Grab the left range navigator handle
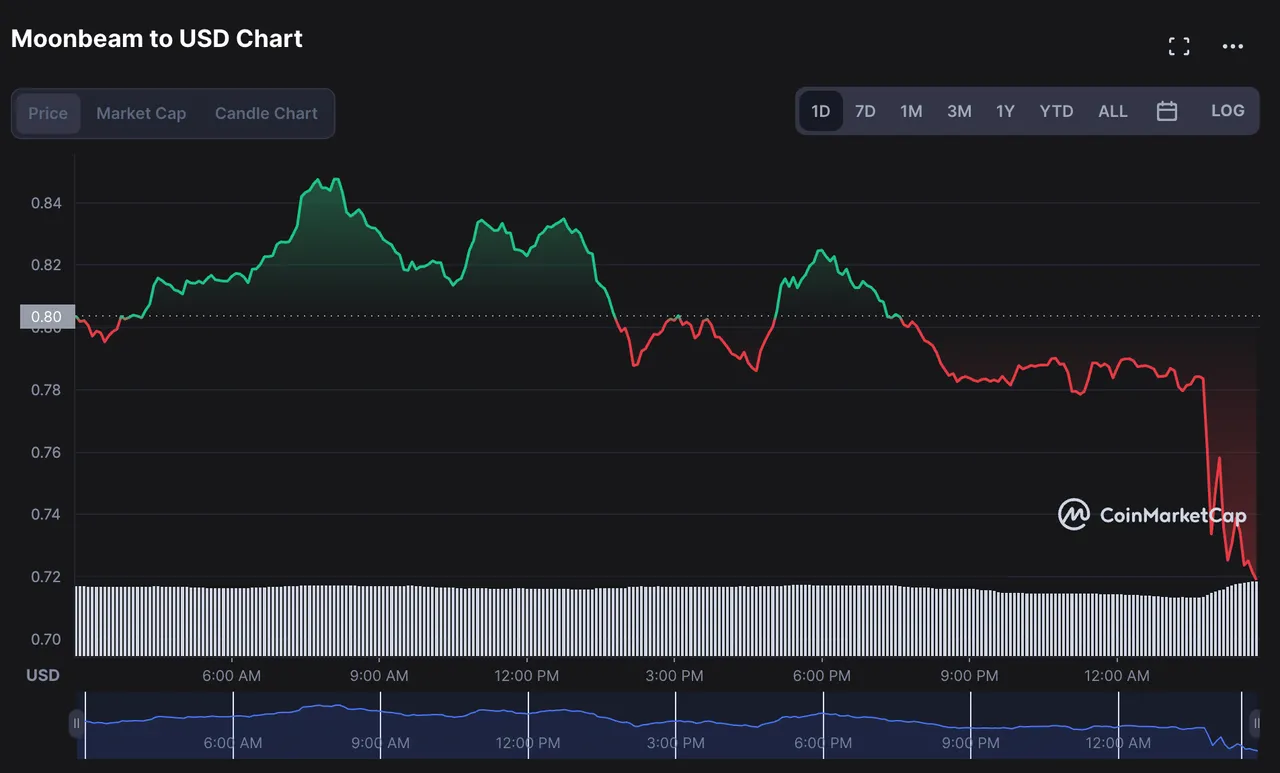The height and width of the screenshot is (773, 1280). [76, 723]
